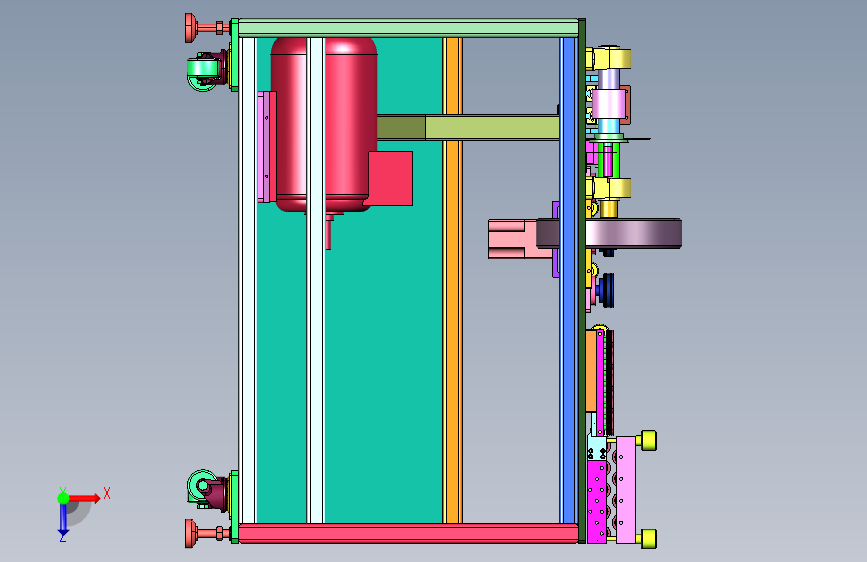The width and height of the screenshot is (867, 562).
Task: Click the red 'X' axis label
Action: [x=107, y=493]
